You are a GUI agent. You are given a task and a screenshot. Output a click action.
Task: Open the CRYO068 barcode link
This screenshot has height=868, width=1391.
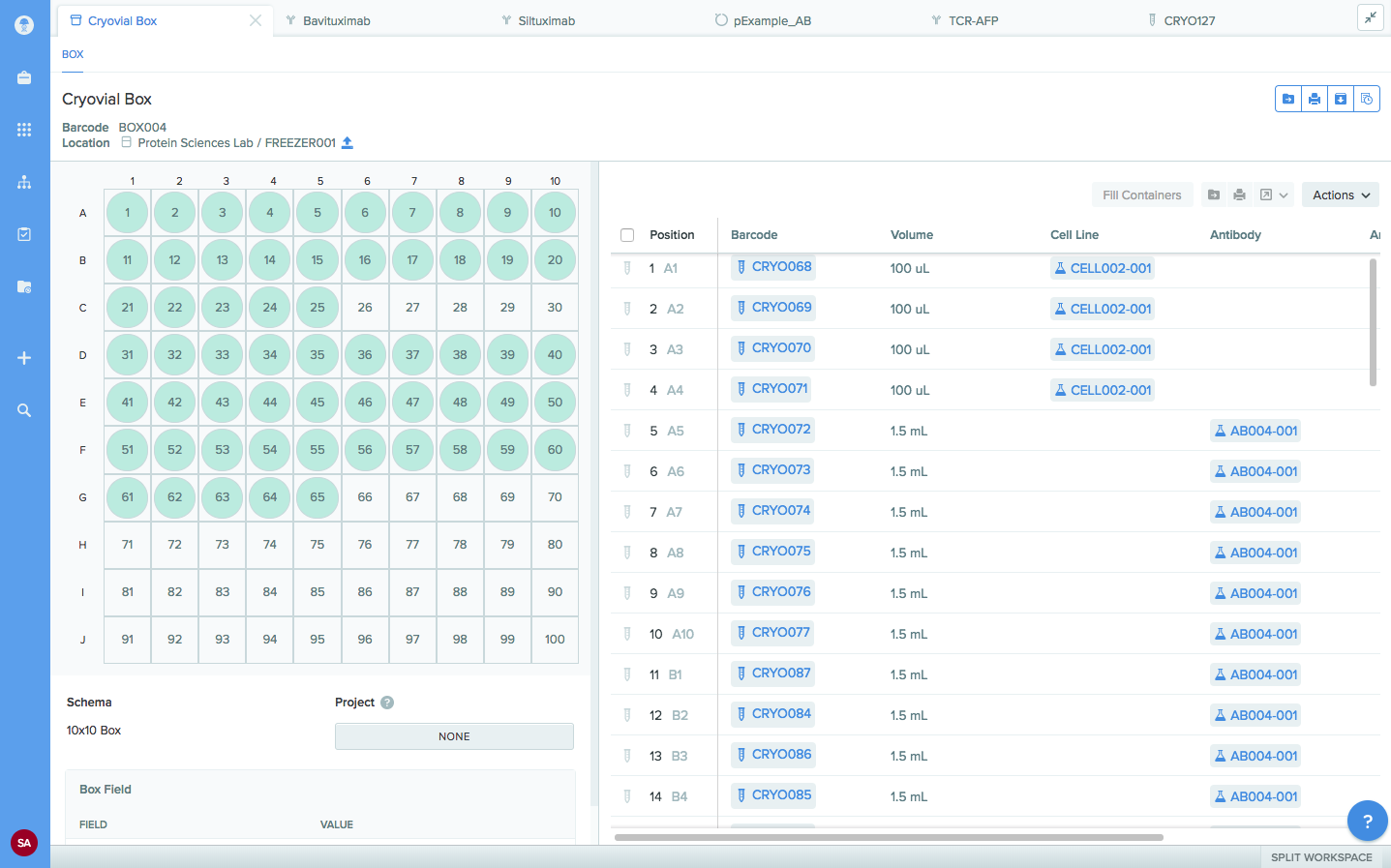(x=773, y=267)
